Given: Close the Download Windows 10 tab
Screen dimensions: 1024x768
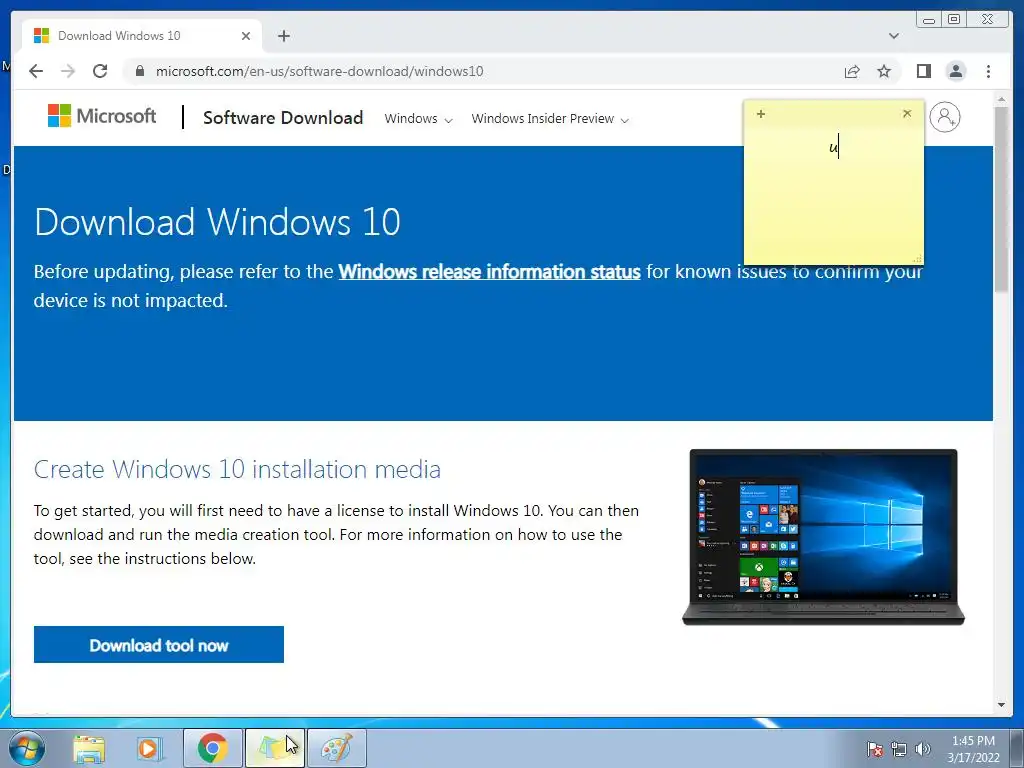Looking at the screenshot, I should coord(246,36).
